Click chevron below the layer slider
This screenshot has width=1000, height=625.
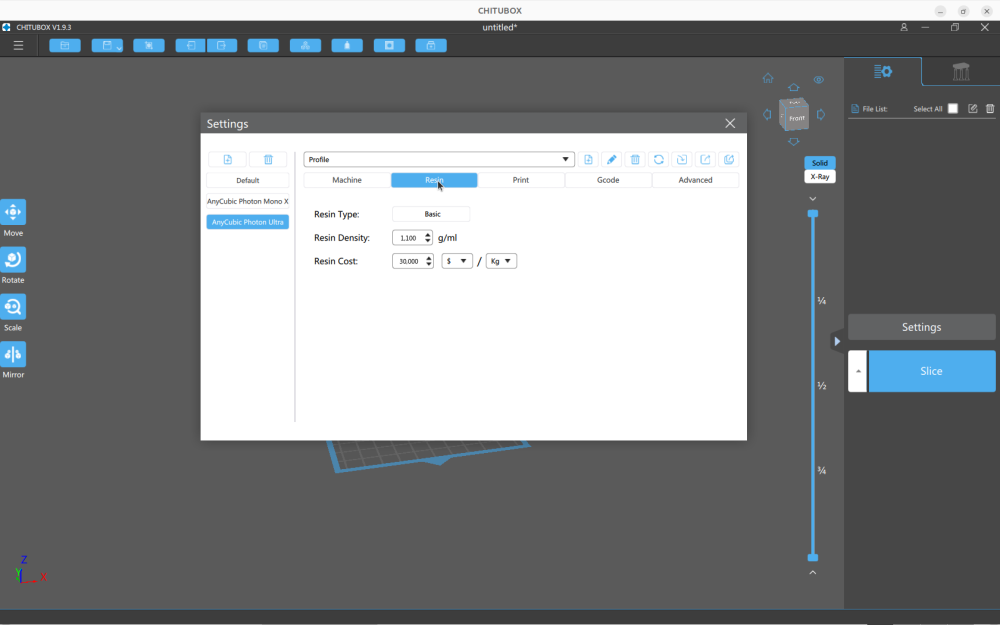[x=812, y=572]
